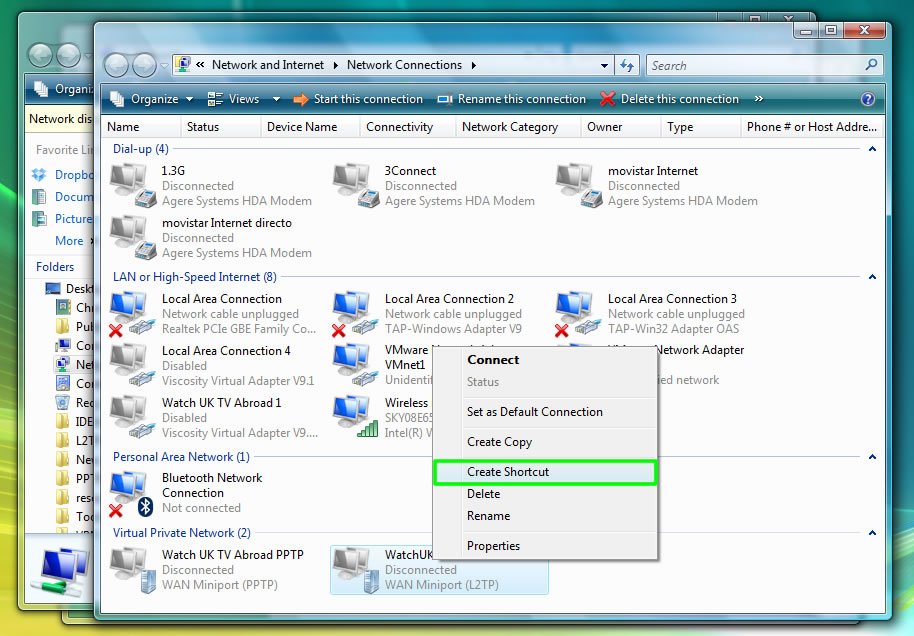This screenshot has width=914, height=636.
Task: Open Pictures favorite link in background window
Action: click(63, 219)
